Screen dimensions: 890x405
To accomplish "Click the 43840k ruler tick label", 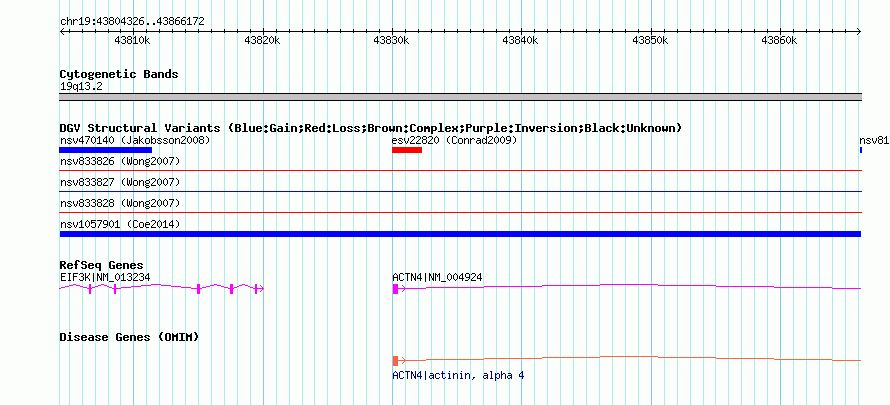I will [x=520, y=40].
